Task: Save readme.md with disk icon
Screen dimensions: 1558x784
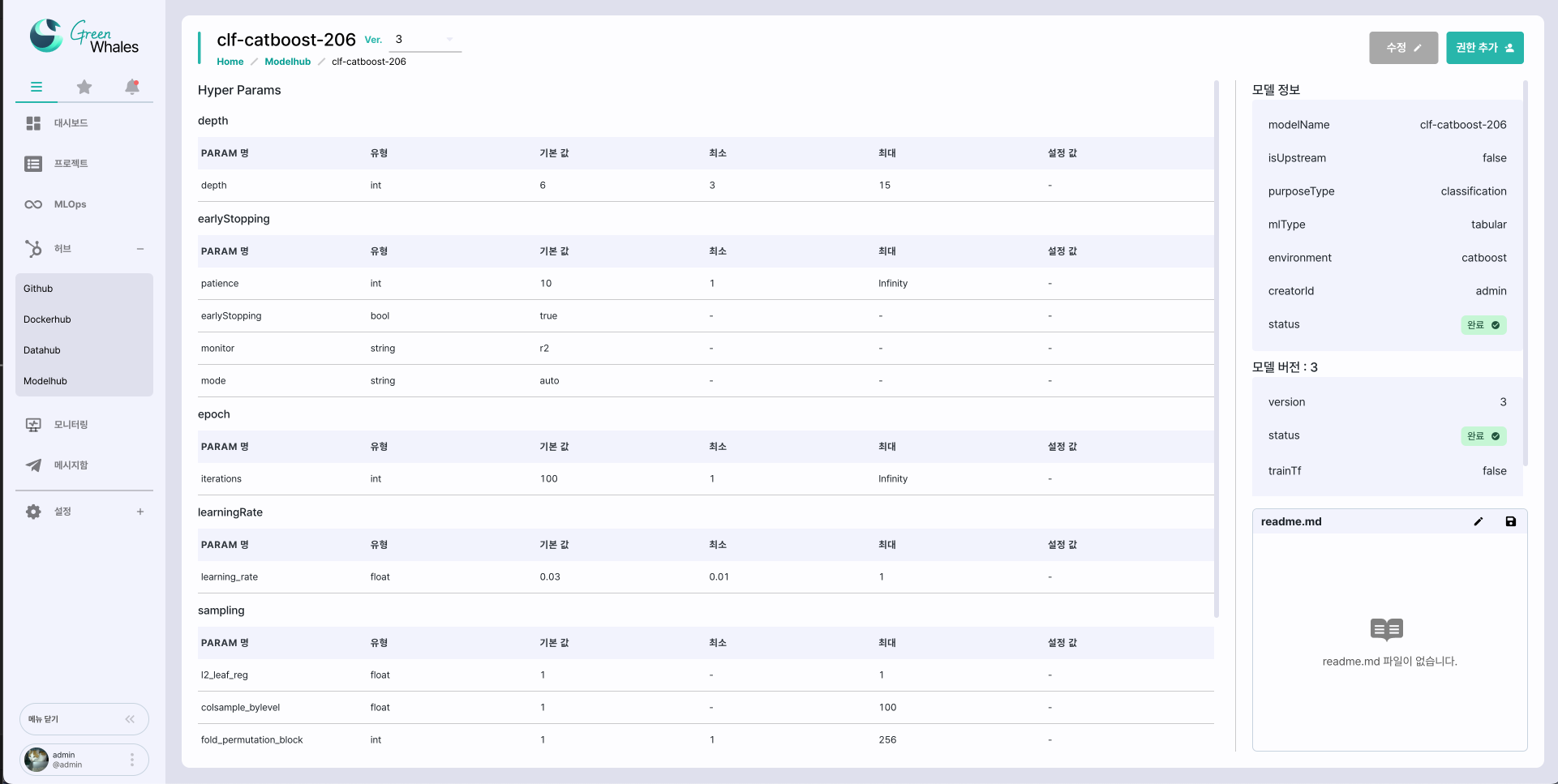Action: pos(1511,521)
